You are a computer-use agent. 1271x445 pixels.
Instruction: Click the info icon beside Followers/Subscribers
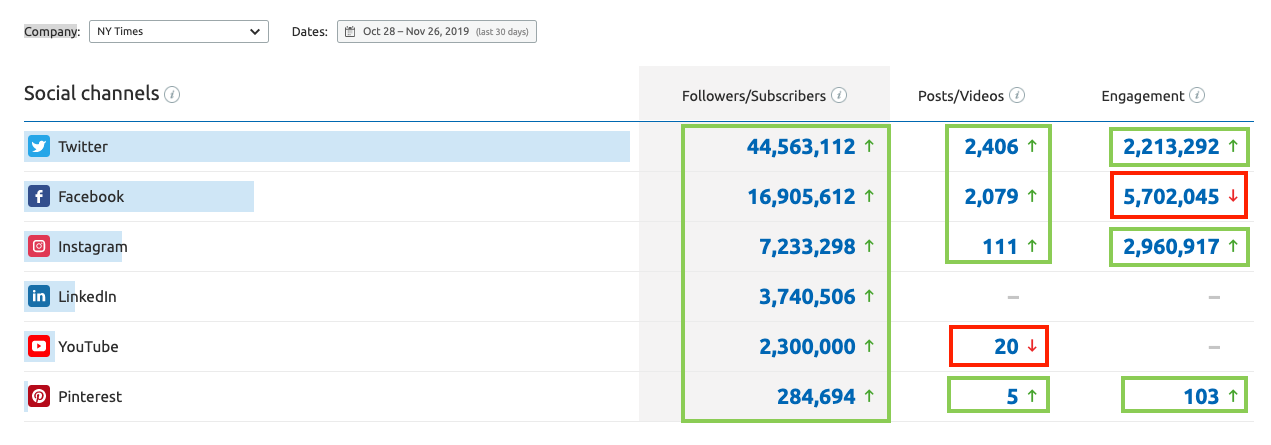pos(839,96)
